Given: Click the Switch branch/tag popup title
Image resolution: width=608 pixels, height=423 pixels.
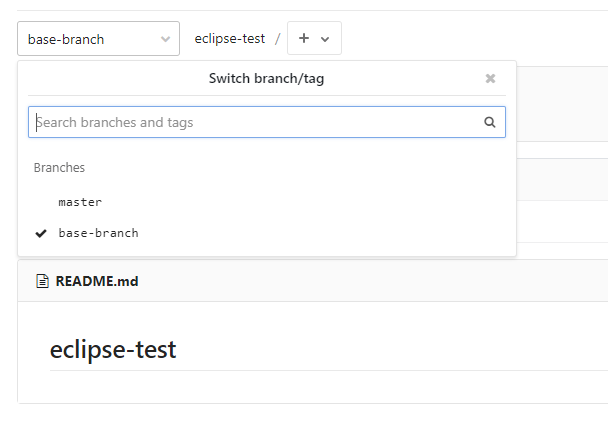Looking at the screenshot, I should pyautogui.click(x=266, y=78).
